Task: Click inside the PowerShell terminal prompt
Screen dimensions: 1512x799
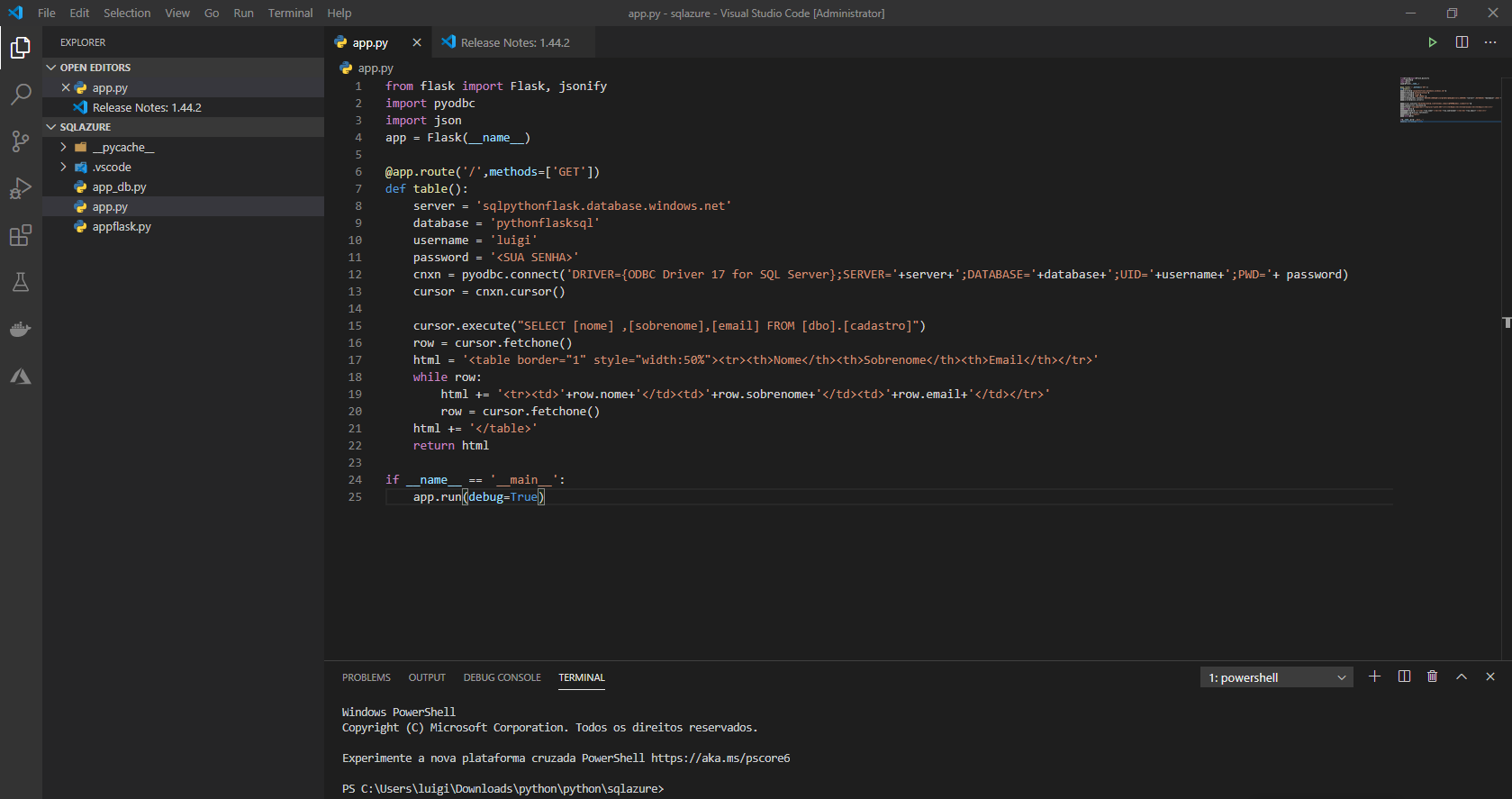Action: click(x=502, y=788)
